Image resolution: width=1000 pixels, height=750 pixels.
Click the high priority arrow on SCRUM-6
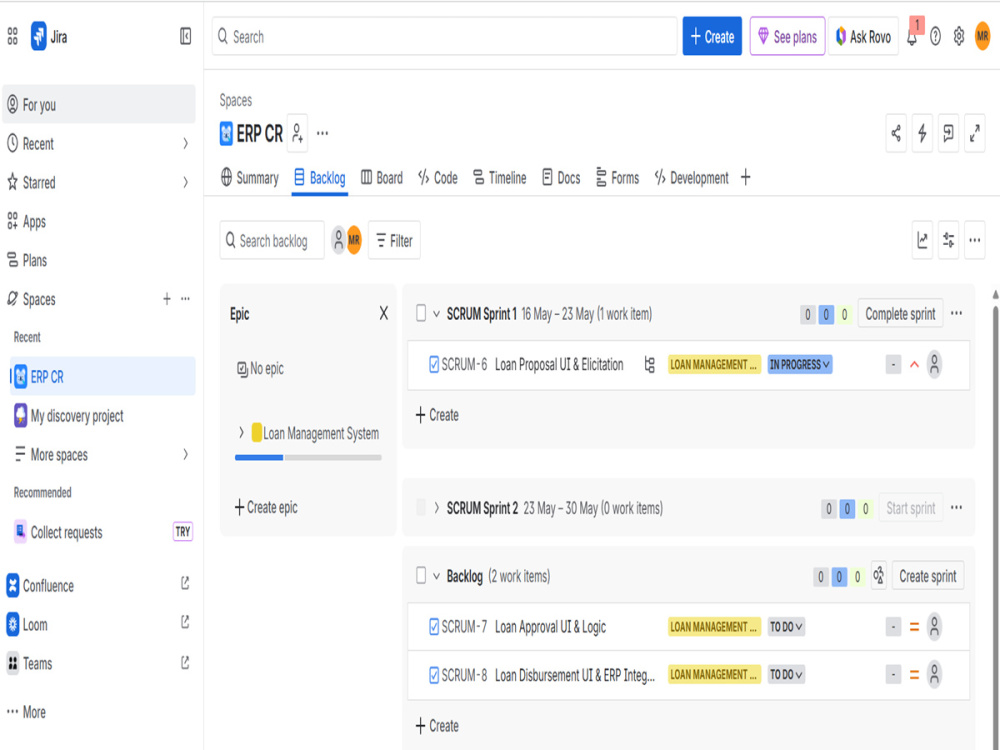[x=914, y=365]
